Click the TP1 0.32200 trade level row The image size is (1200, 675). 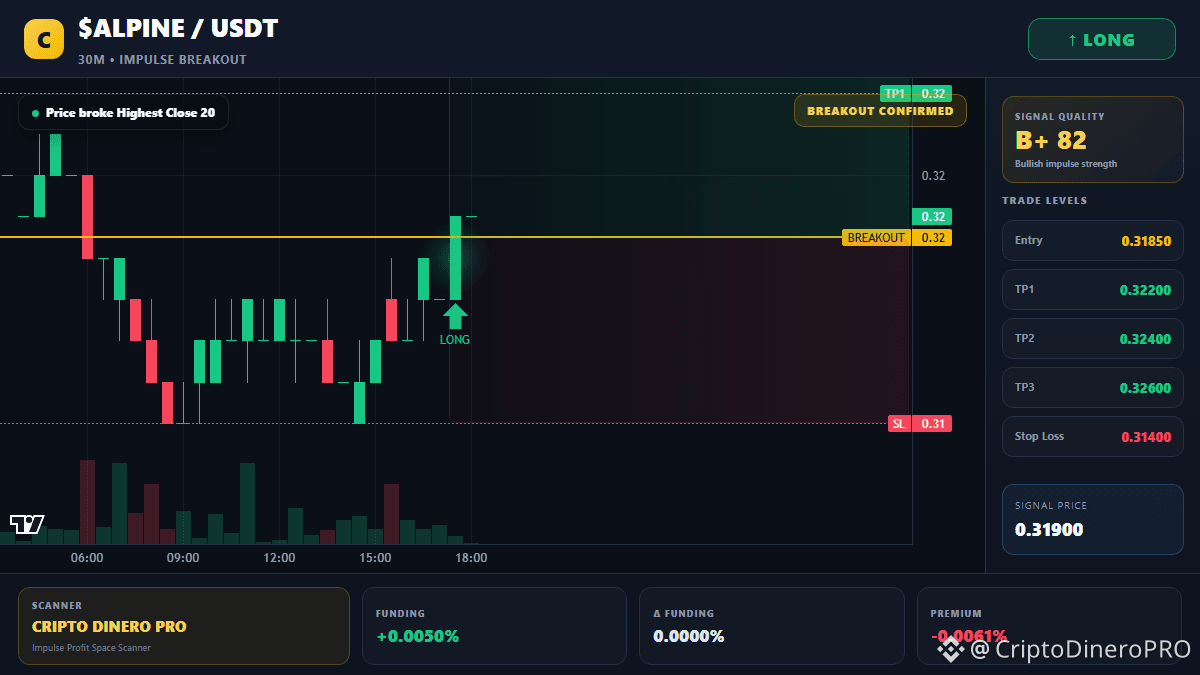pos(1092,289)
